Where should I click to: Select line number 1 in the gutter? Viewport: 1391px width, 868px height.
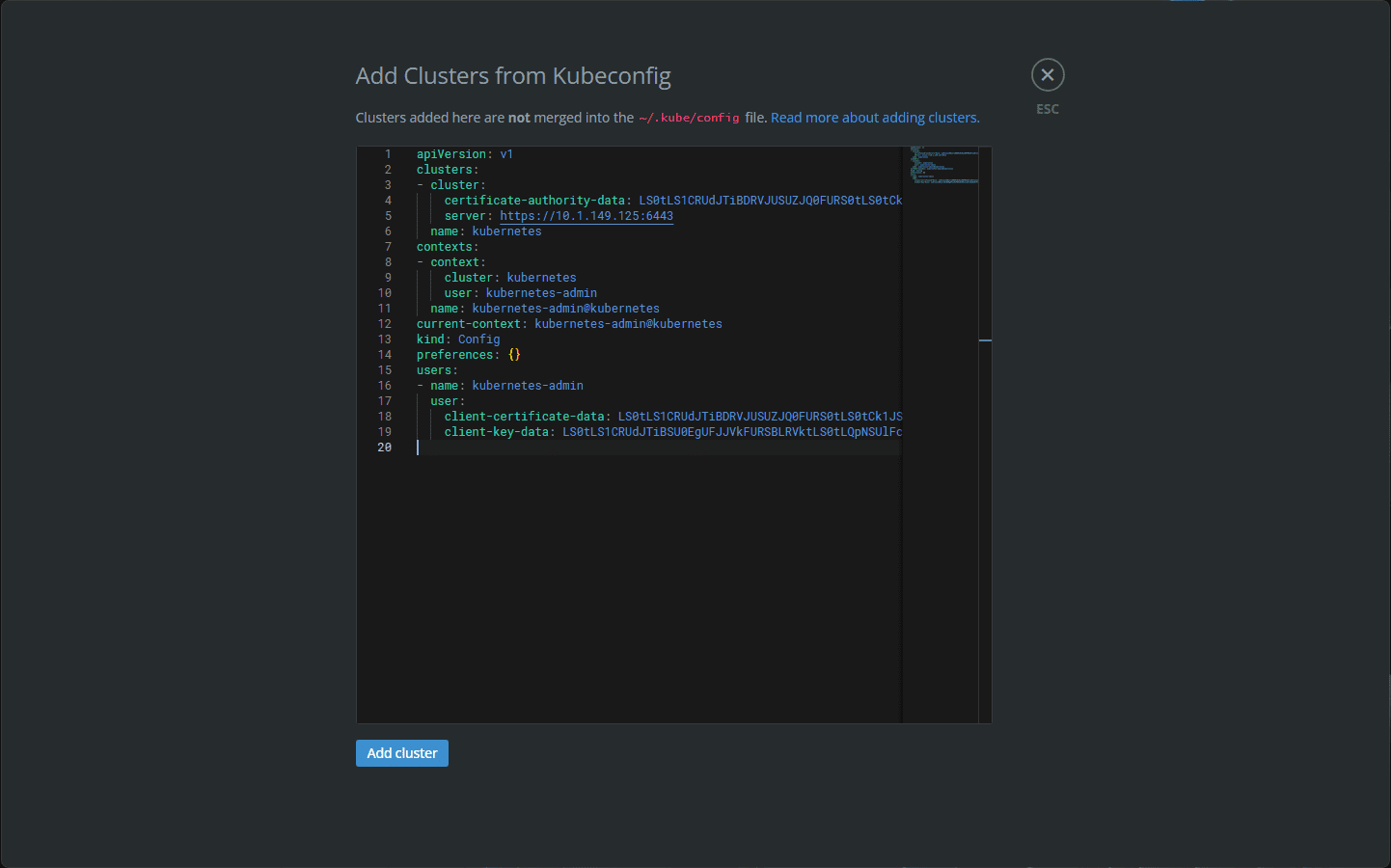(388, 154)
